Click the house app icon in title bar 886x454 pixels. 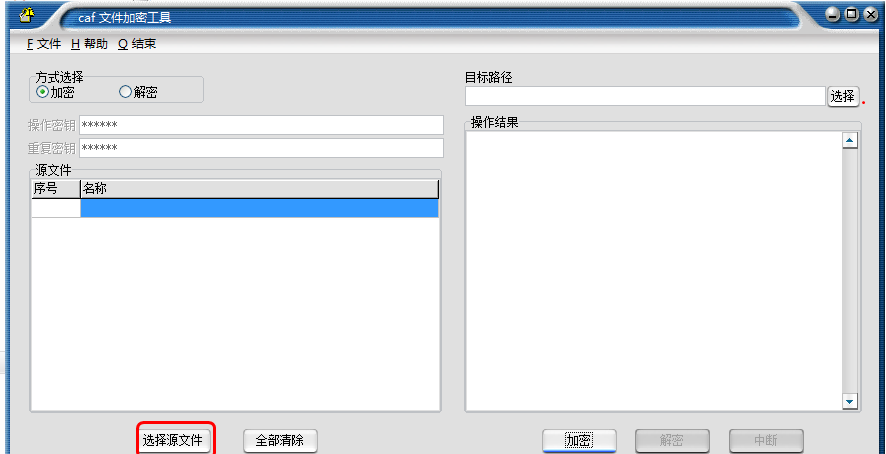[27, 14]
